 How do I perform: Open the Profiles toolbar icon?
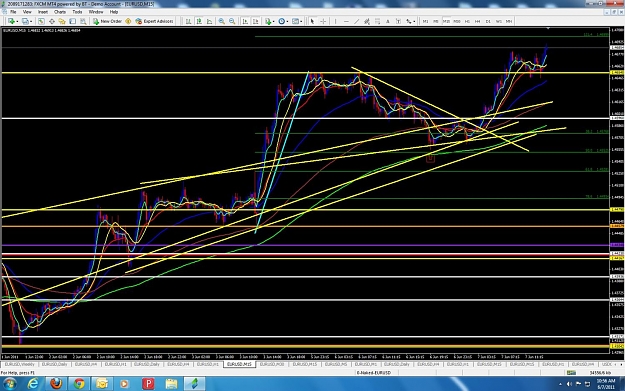pos(25,21)
